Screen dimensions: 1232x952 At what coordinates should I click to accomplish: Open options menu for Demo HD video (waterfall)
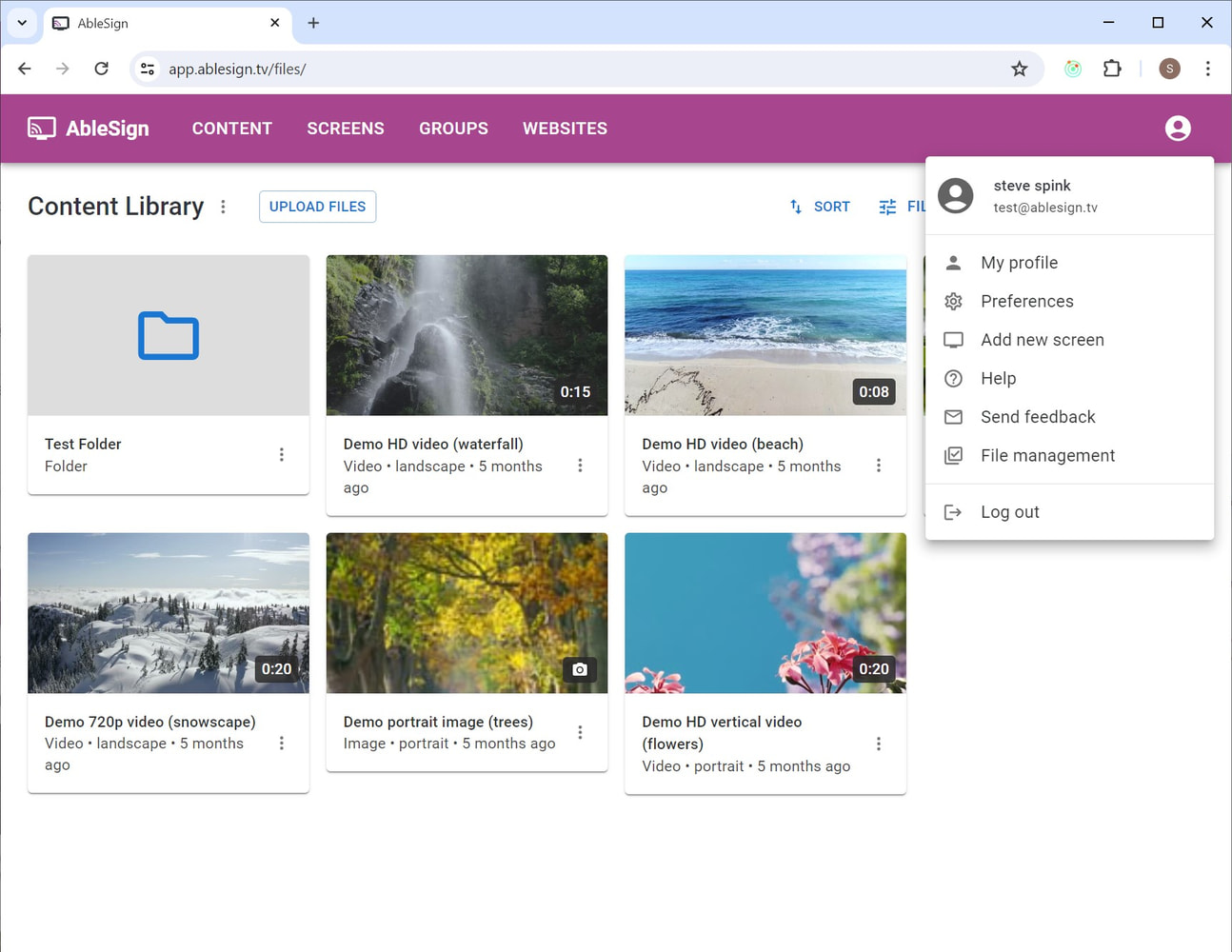pos(581,466)
